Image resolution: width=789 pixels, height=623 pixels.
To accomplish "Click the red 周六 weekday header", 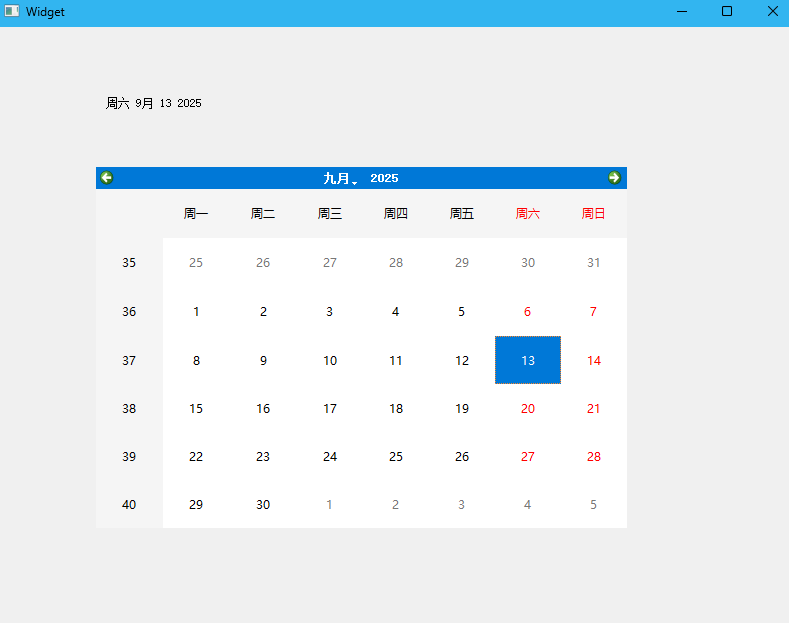I will (x=528, y=214).
